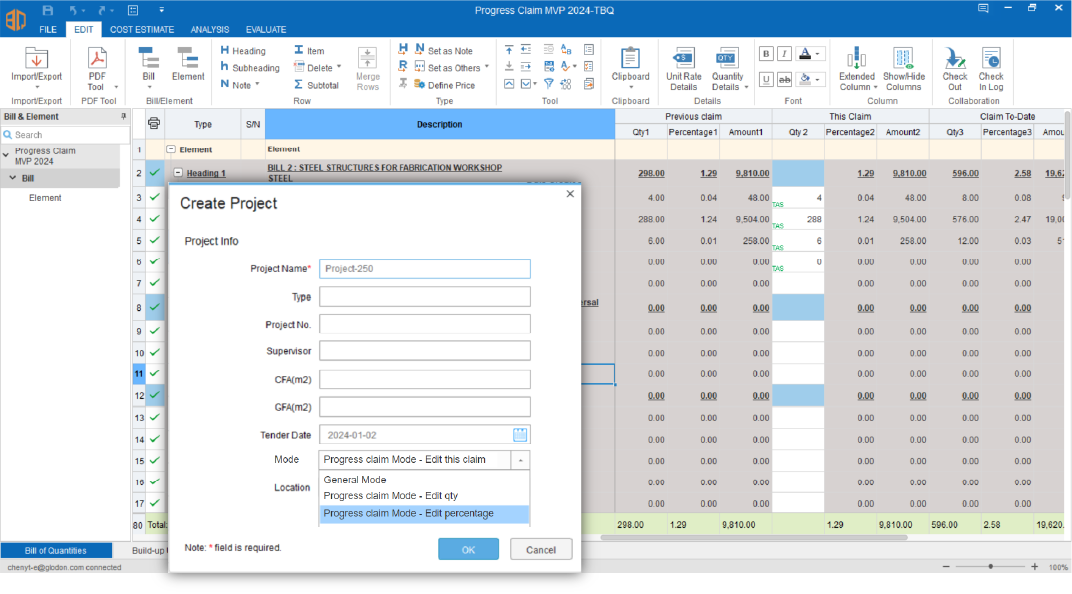This screenshot has height=594, width=1072.
Task: Cancel the Create Project dialog
Action: [x=541, y=549]
